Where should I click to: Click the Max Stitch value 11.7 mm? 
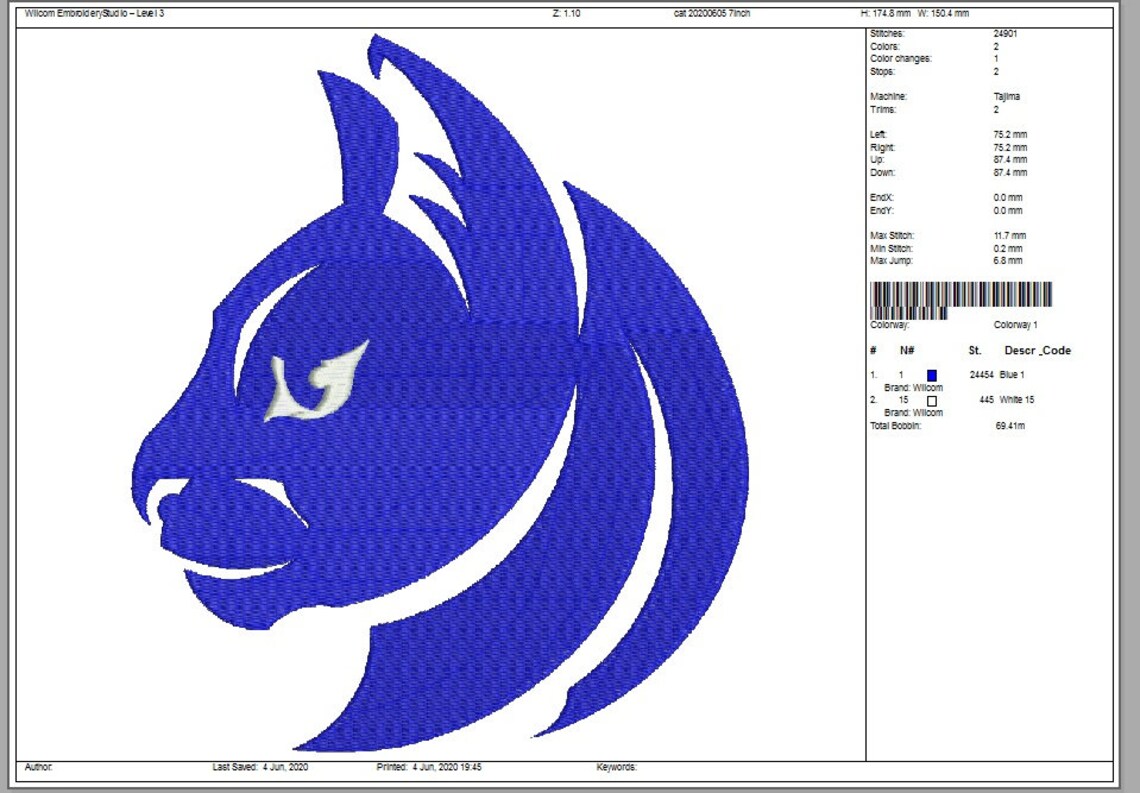point(1008,235)
